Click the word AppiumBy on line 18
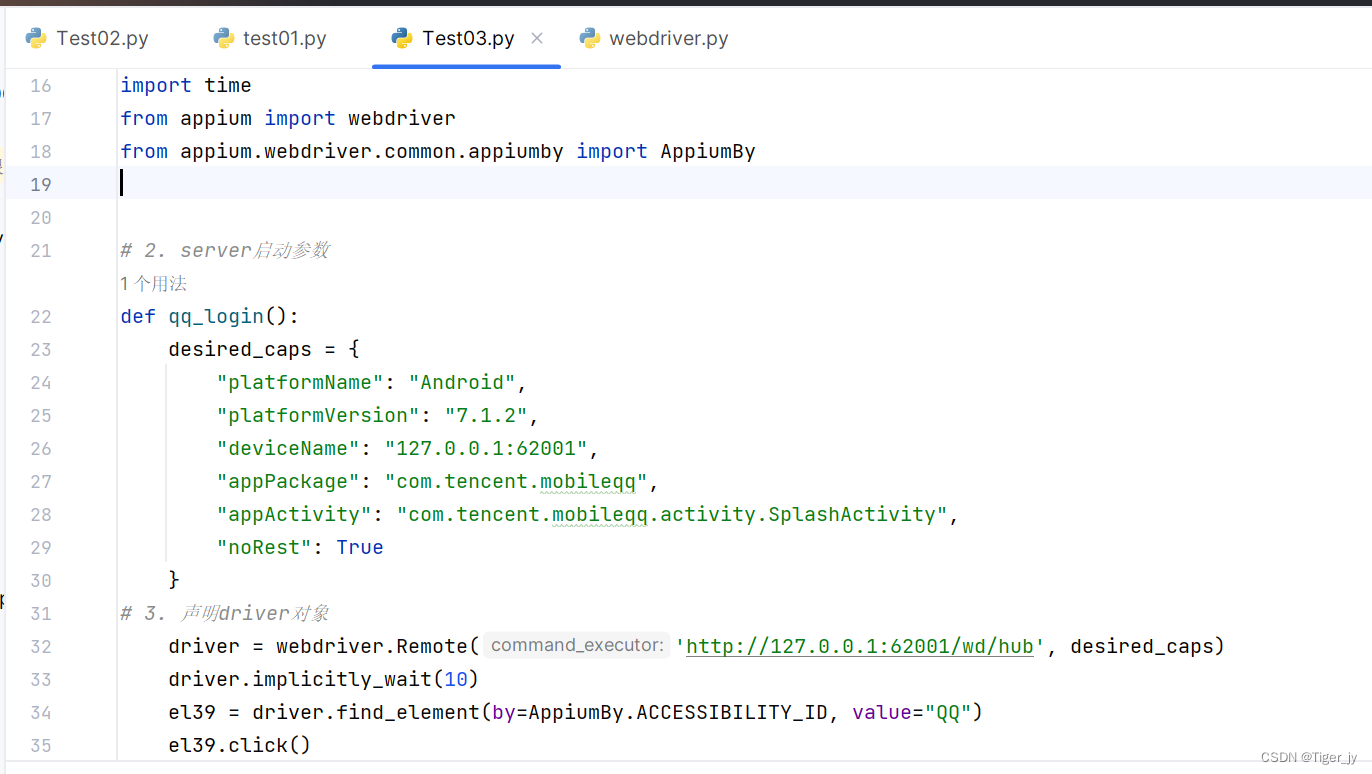This screenshot has height=774, width=1372. click(x=707, y=151)
